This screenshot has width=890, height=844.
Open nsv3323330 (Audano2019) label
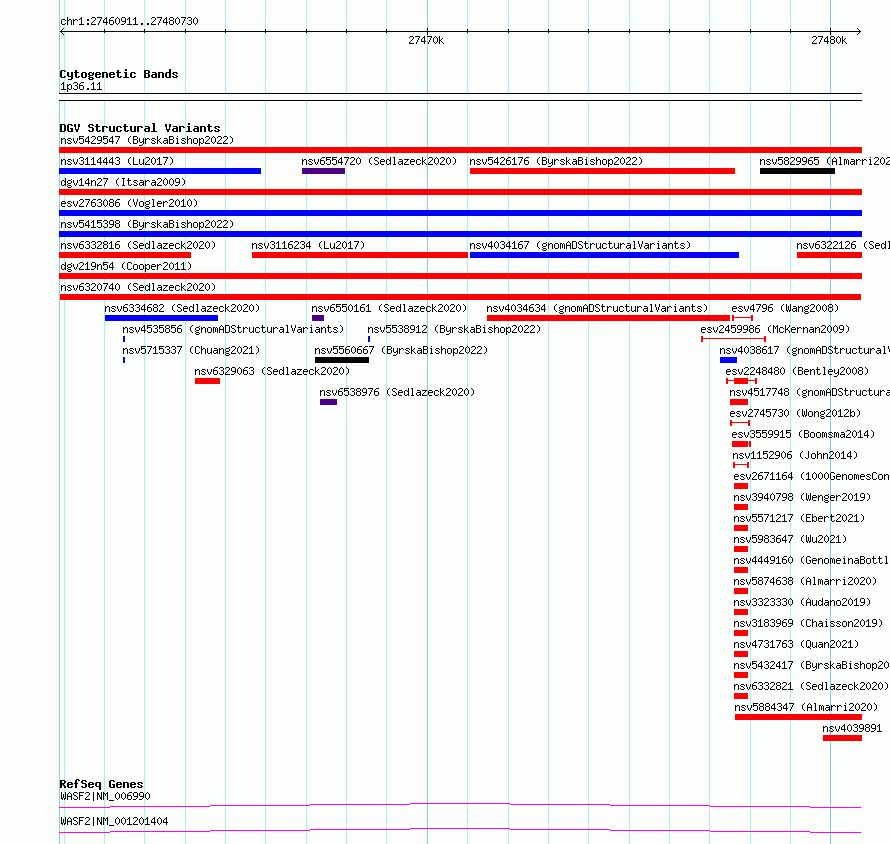pyautogui.click(x=802, y=602)
